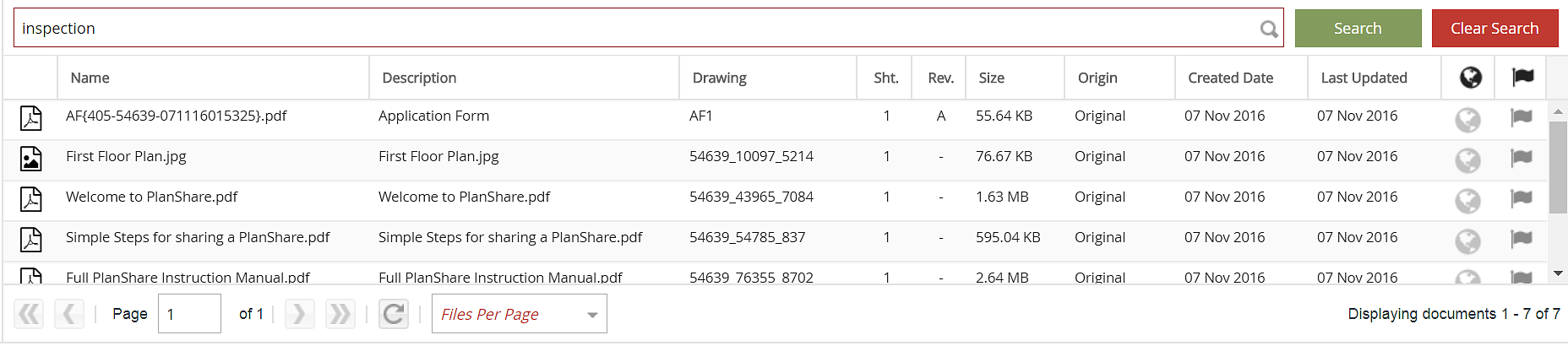Click refresh icon in paging toolbar
The height and width of the screenshot is (362, 1568).
click(x=394, y=314)
